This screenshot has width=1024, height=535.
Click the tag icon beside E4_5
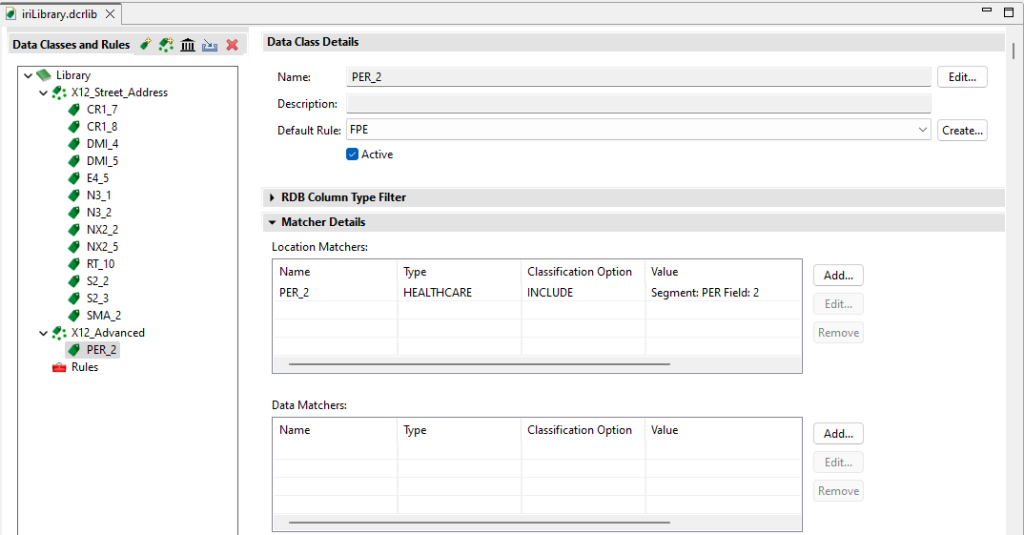tap(74, 178)
